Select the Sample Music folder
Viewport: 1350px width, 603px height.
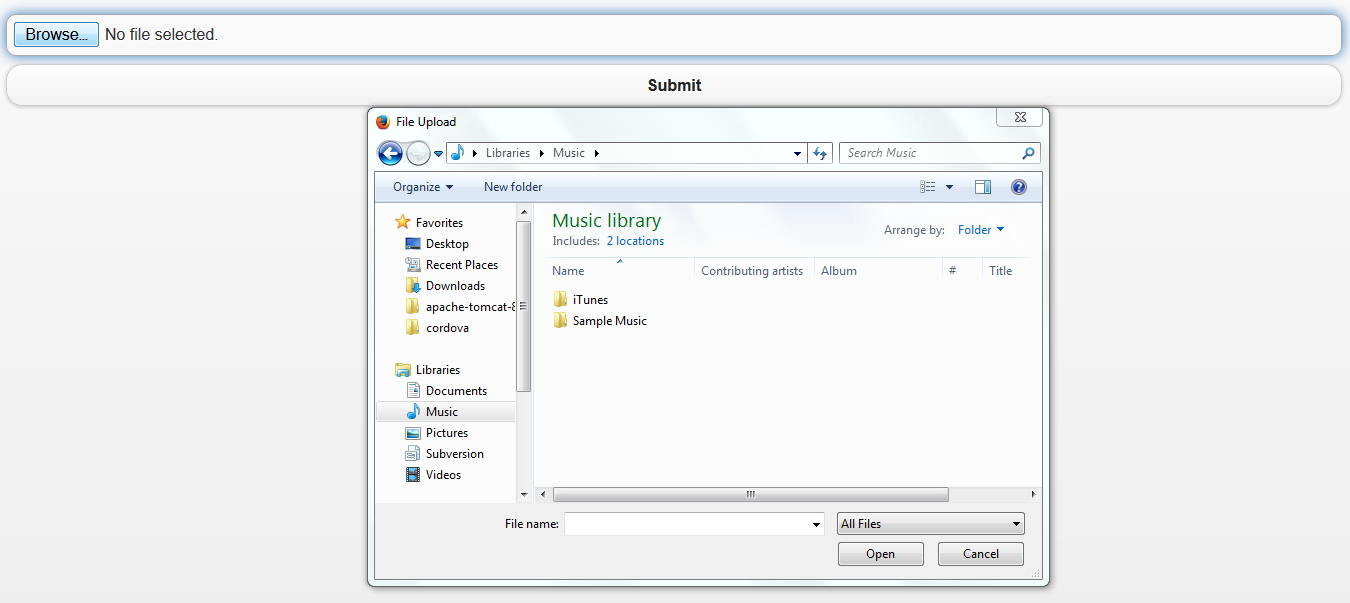pos(608,321)
